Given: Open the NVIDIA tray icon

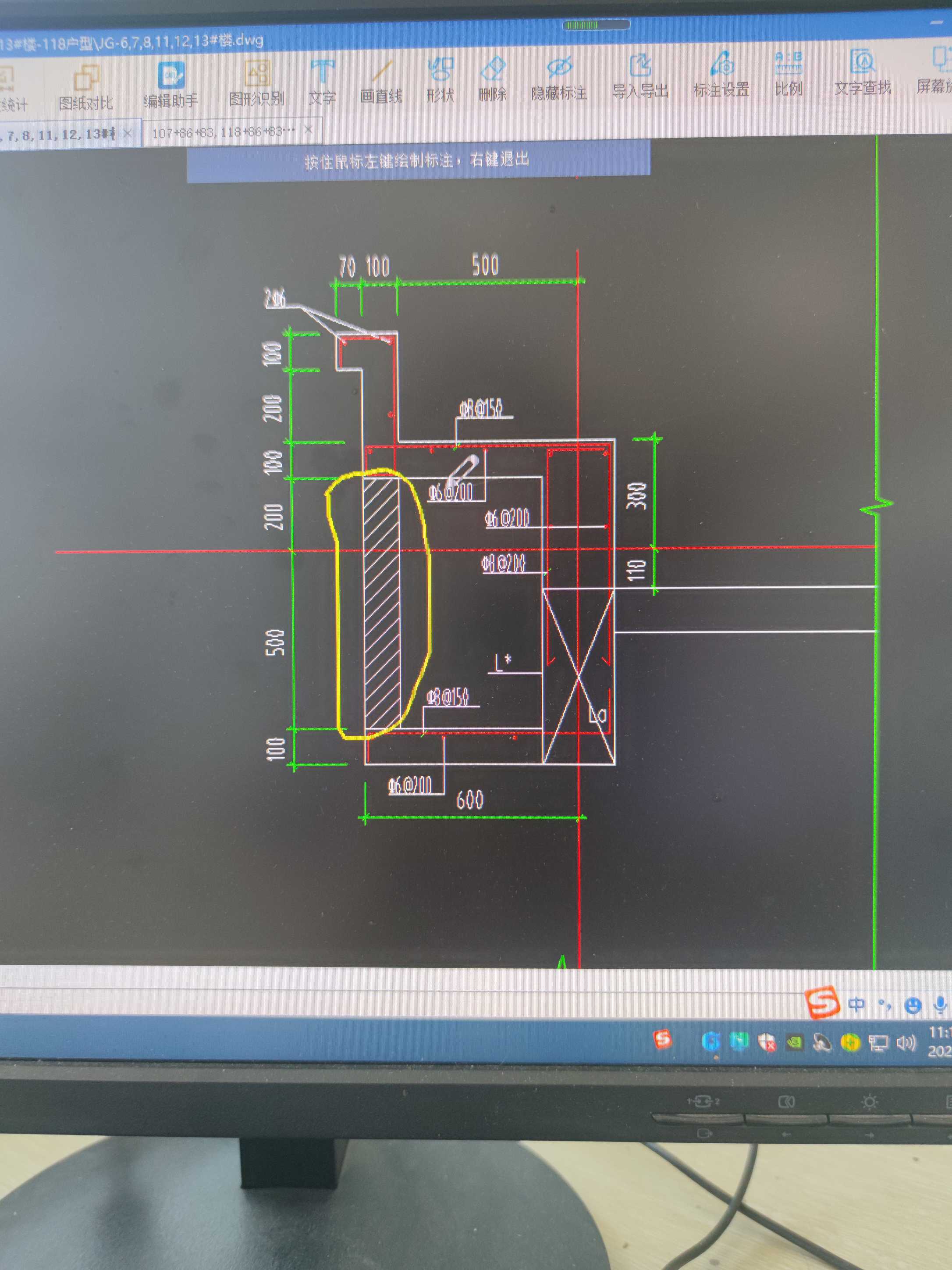Looking at the screenshot, I should coord(794,1042).
